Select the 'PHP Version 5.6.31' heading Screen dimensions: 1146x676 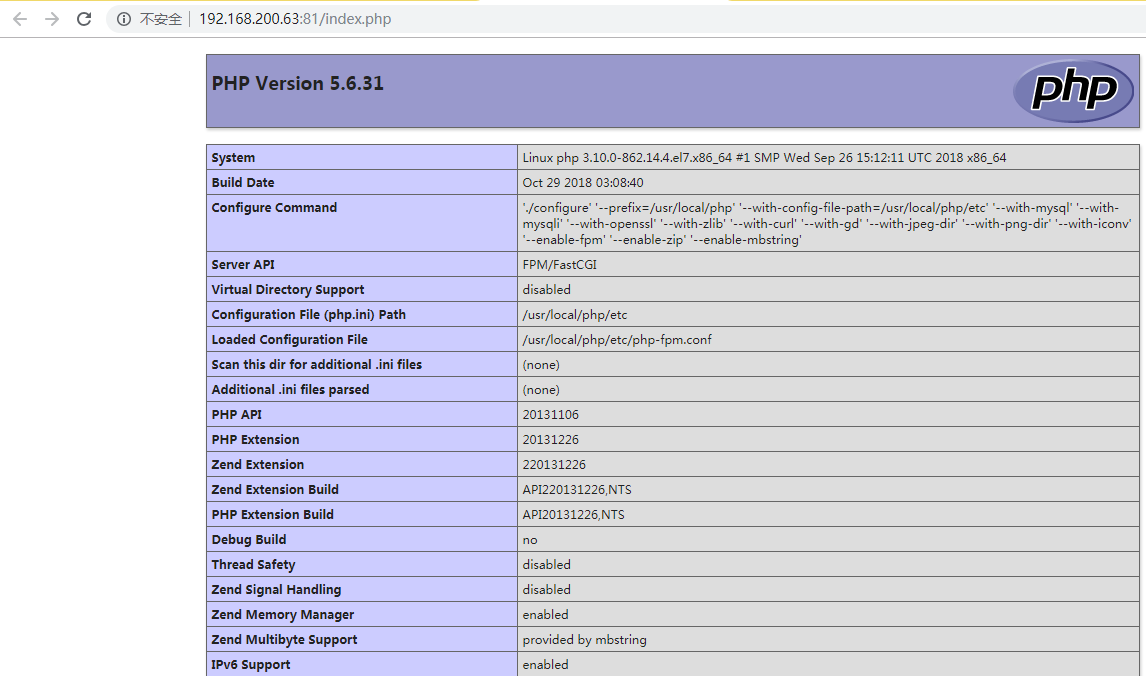pyautogui.click(x=297, y=83)
